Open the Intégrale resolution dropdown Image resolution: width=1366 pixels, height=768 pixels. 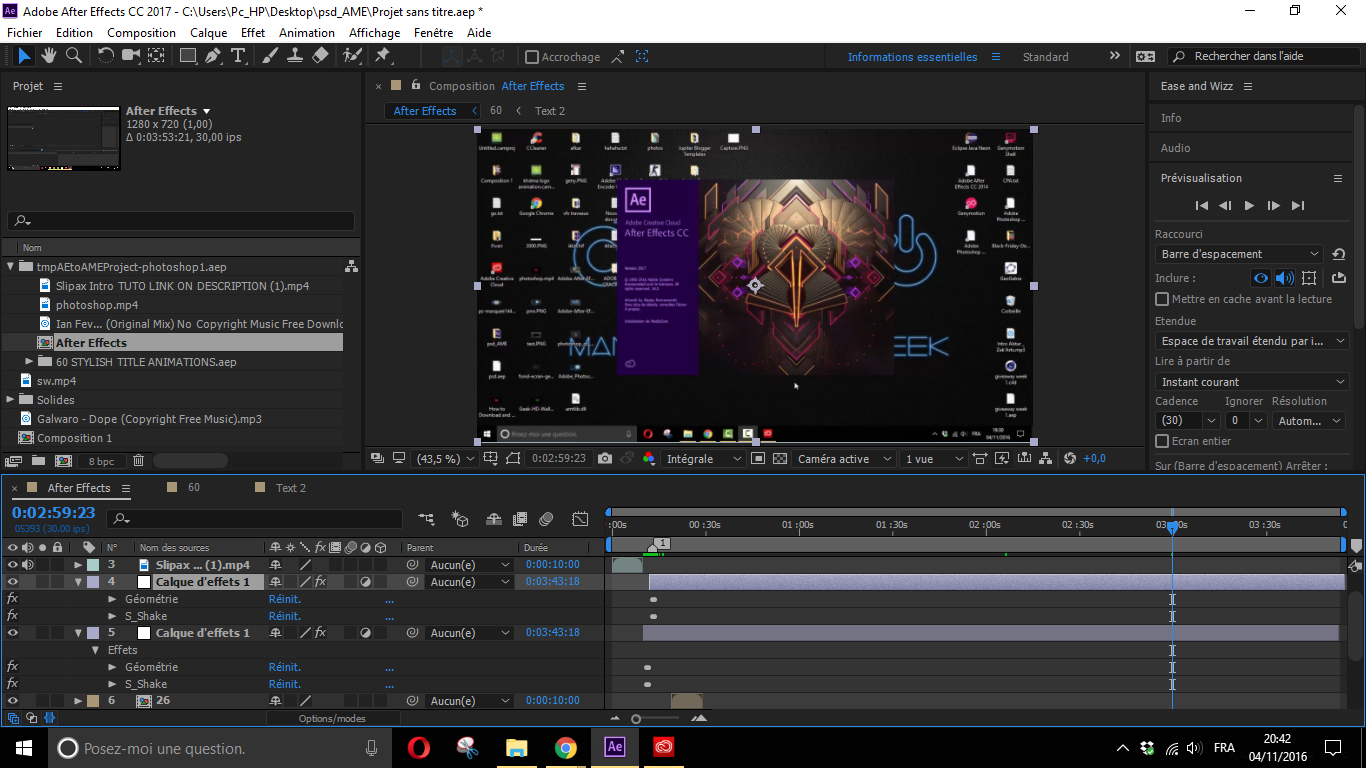point(705,459)
